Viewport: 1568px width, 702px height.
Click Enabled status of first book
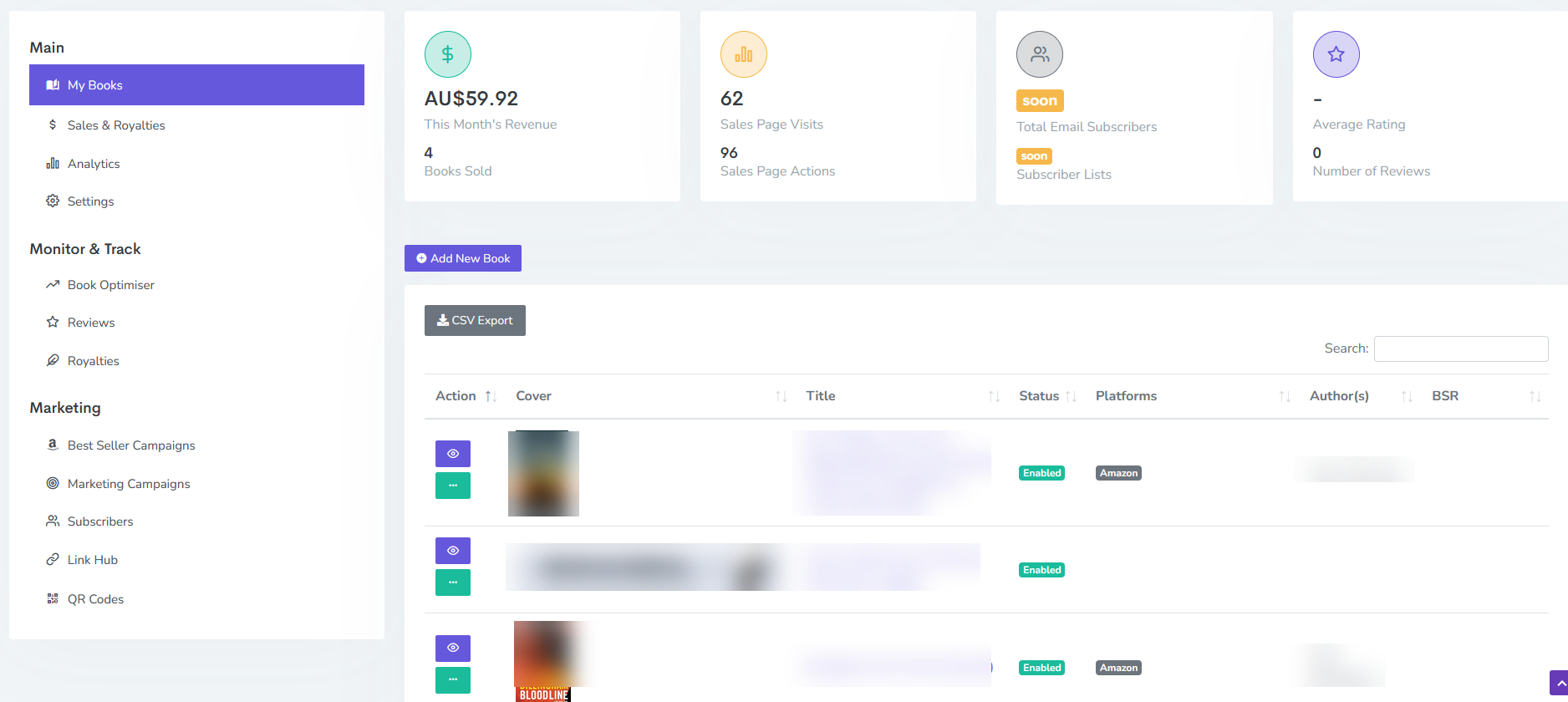(1041, 473)
